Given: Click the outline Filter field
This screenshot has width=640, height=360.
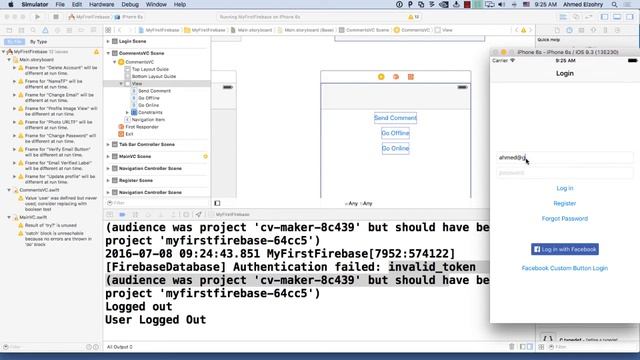Looking at the screenshot, I should [157, 203].
